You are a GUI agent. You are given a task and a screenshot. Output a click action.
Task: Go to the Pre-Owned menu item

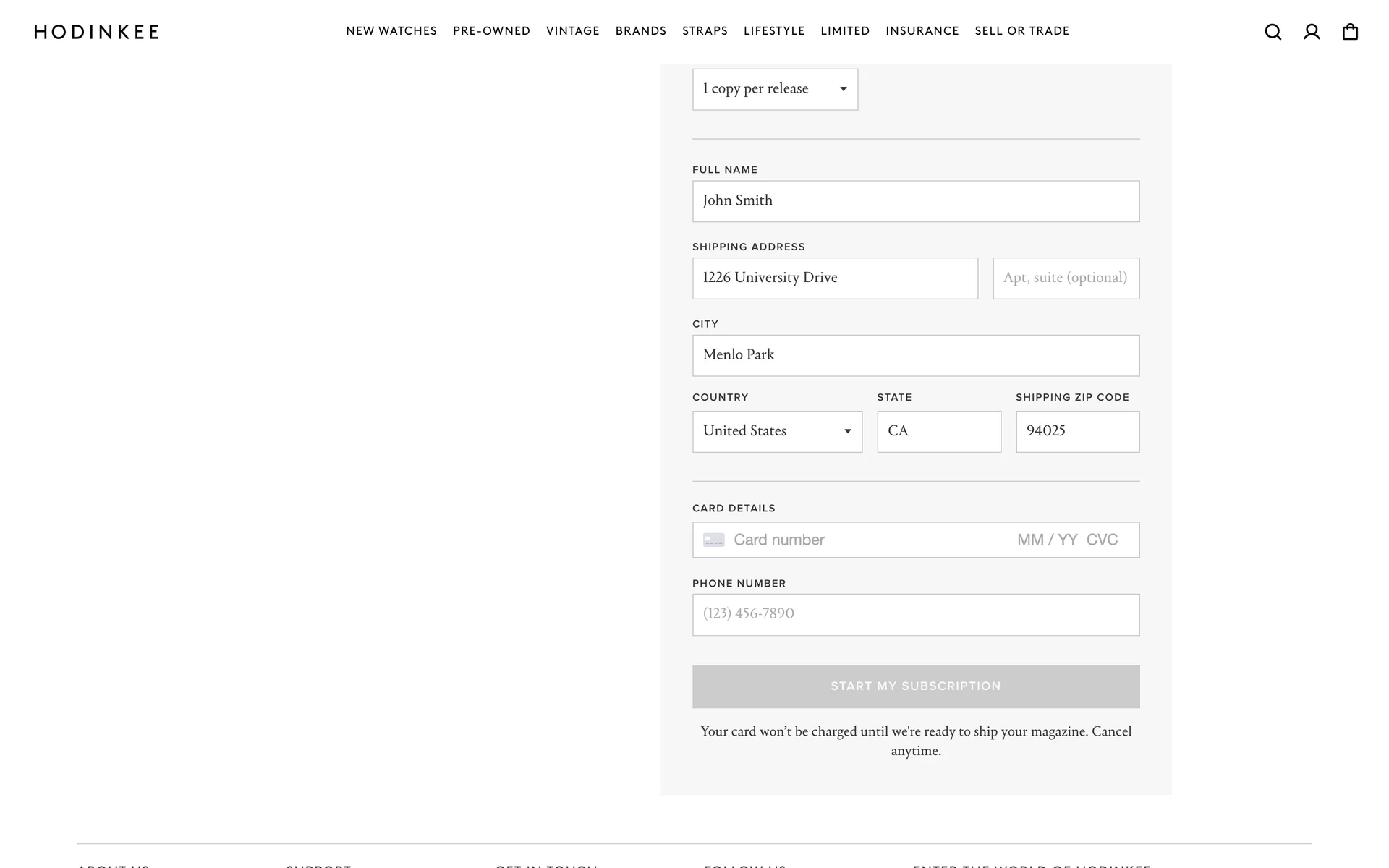click(x=491, y=31)
